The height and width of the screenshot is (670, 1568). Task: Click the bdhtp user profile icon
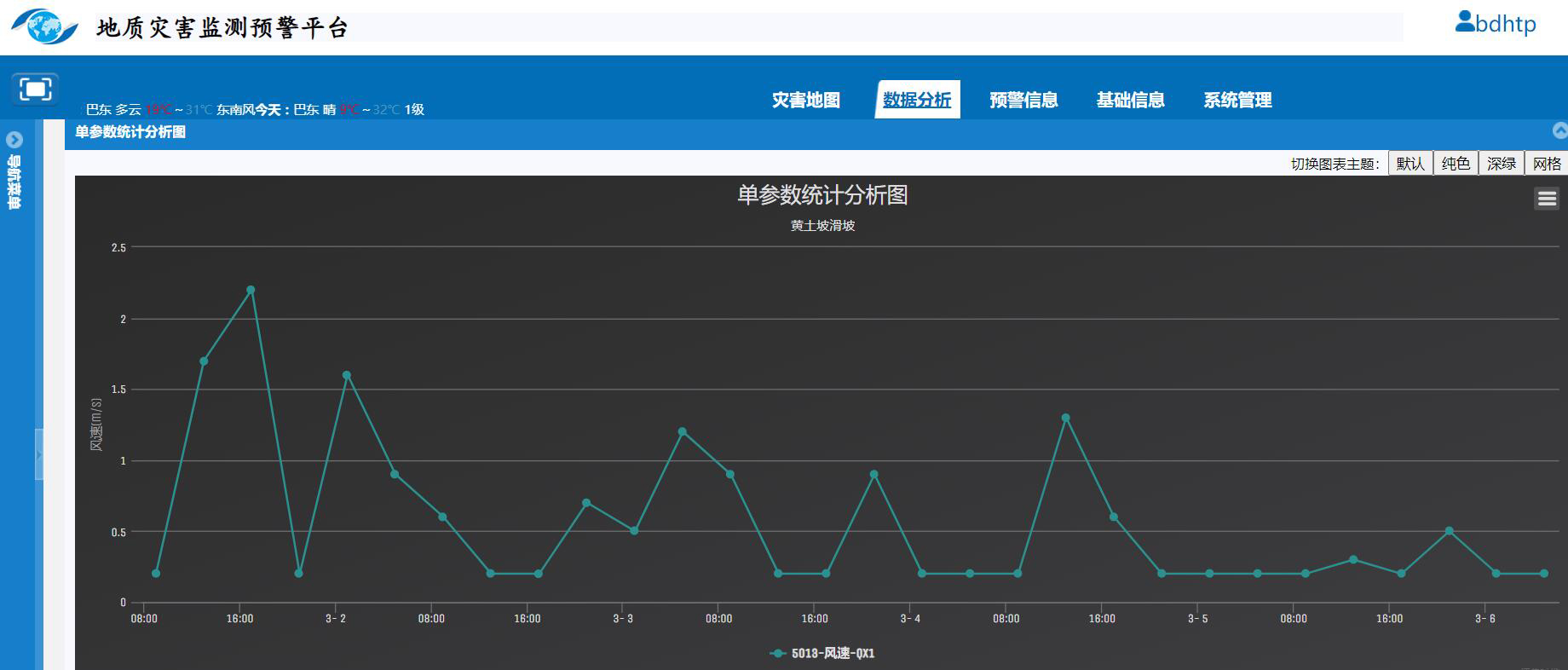[1465, 21]
